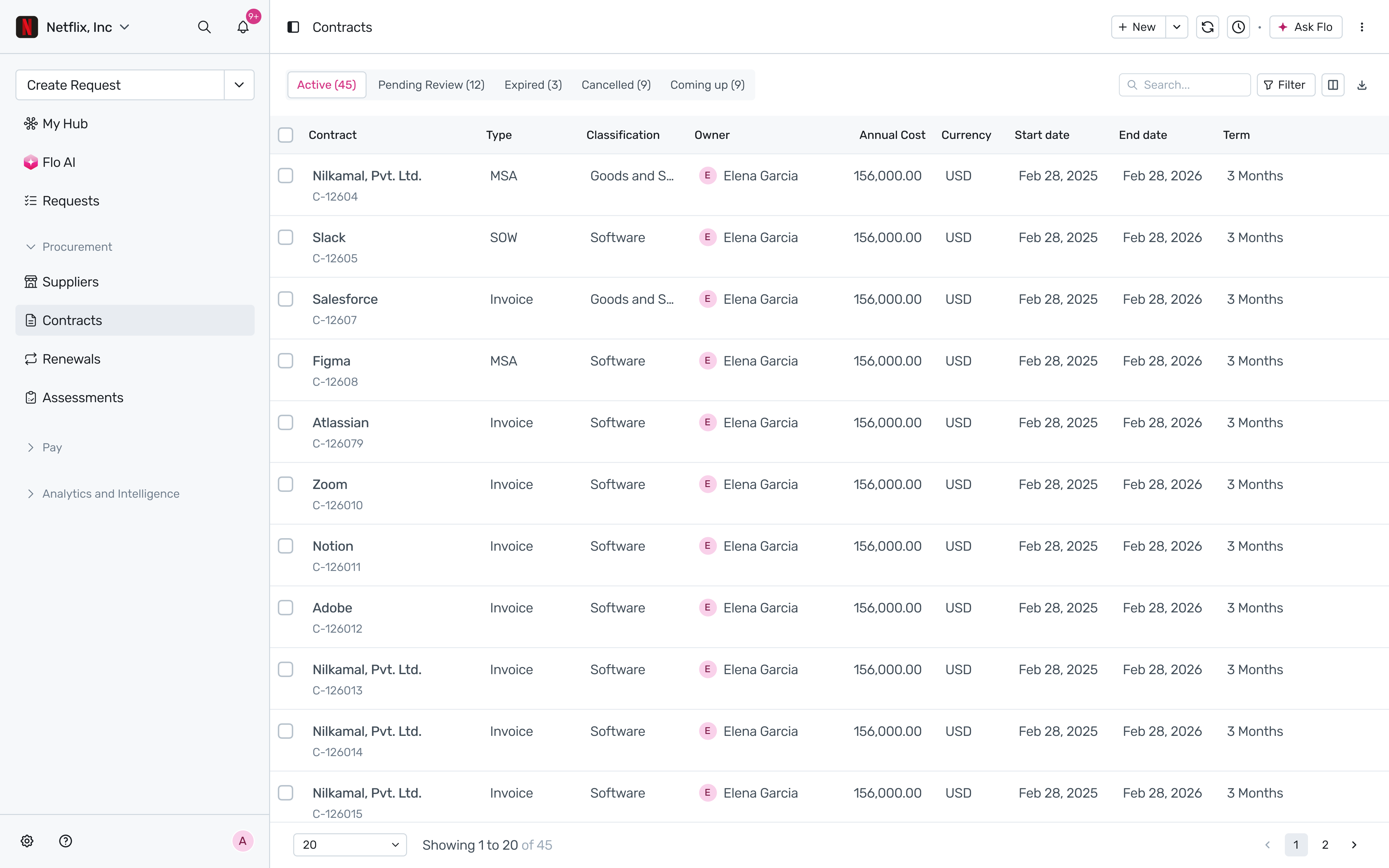Click the Adobe contract name
Viewport: 1389px width, 868px height.
332,607
